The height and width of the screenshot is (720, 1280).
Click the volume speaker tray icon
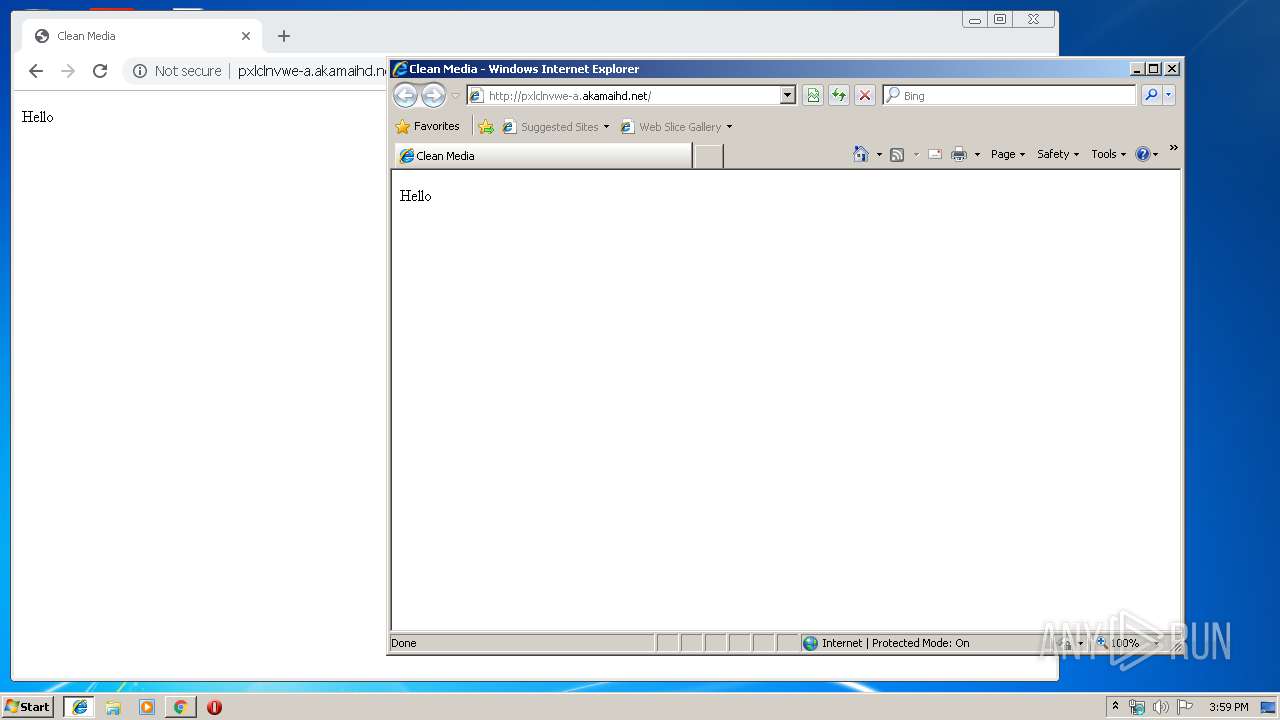(x=1161, y=707)
